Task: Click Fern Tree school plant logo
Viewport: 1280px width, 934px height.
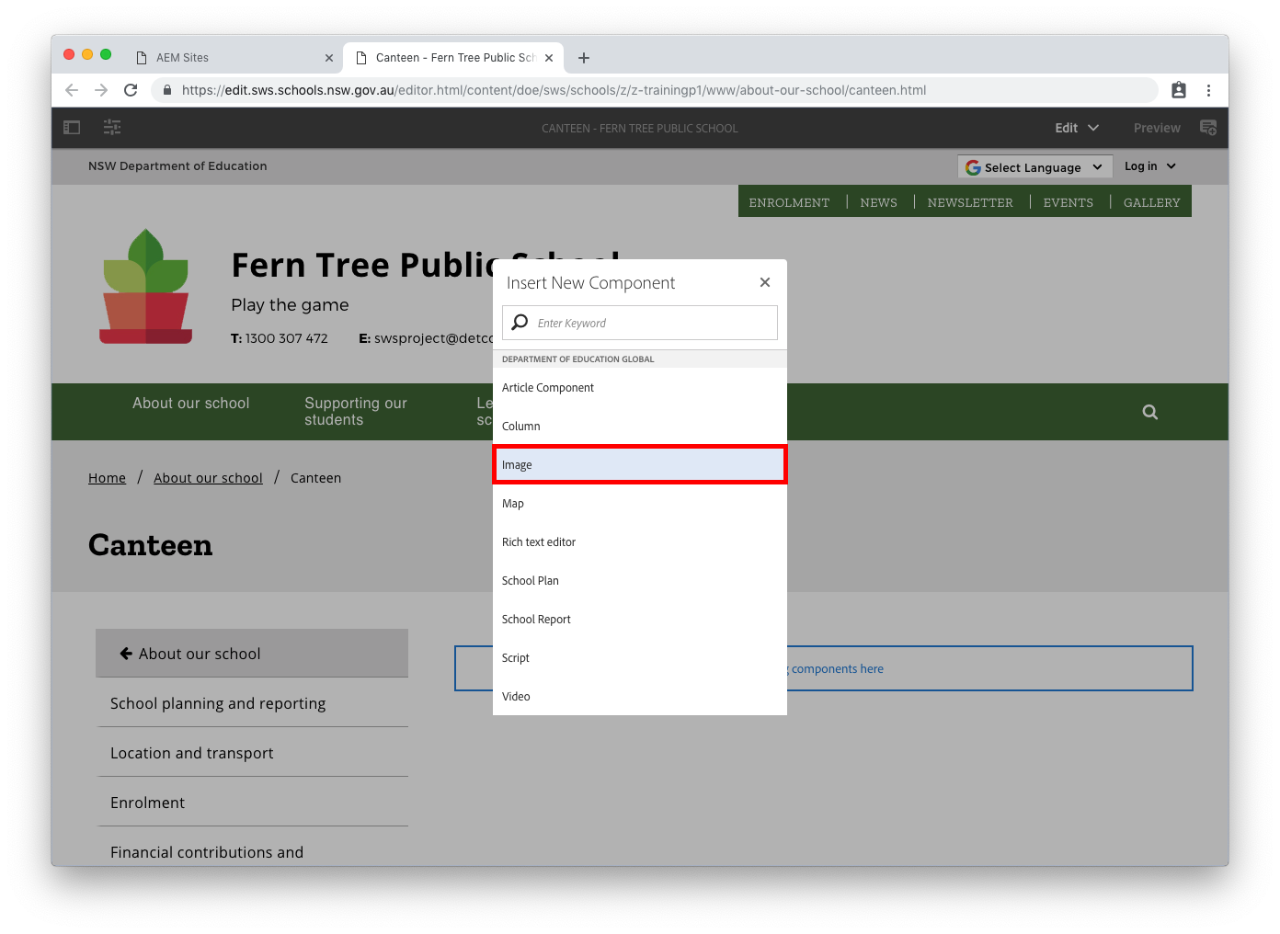Action: pyautogui.click(x=146, y=286)
